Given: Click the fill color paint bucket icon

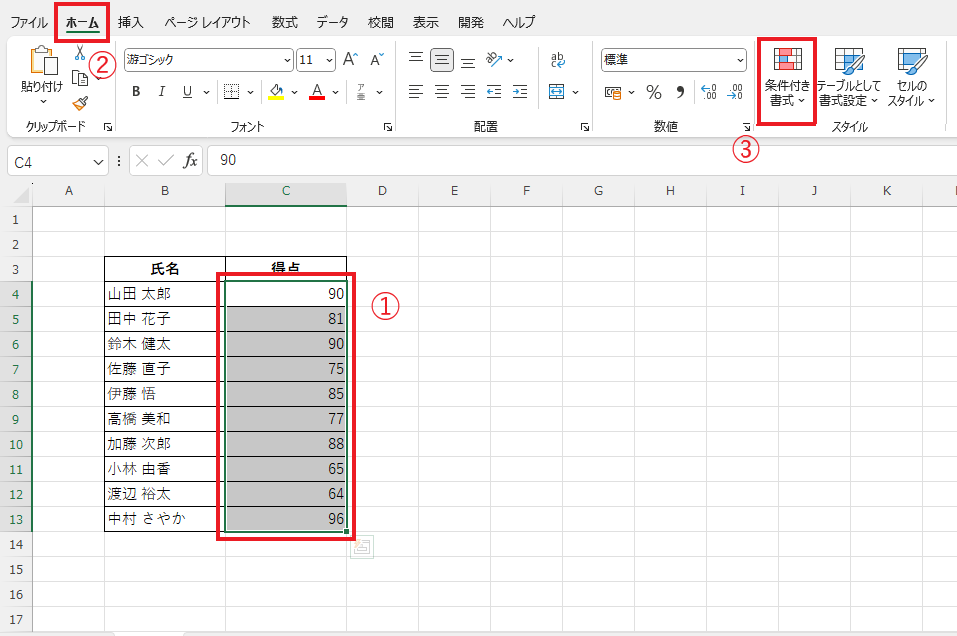Looking at the screenshot, I should coord(276,92).
